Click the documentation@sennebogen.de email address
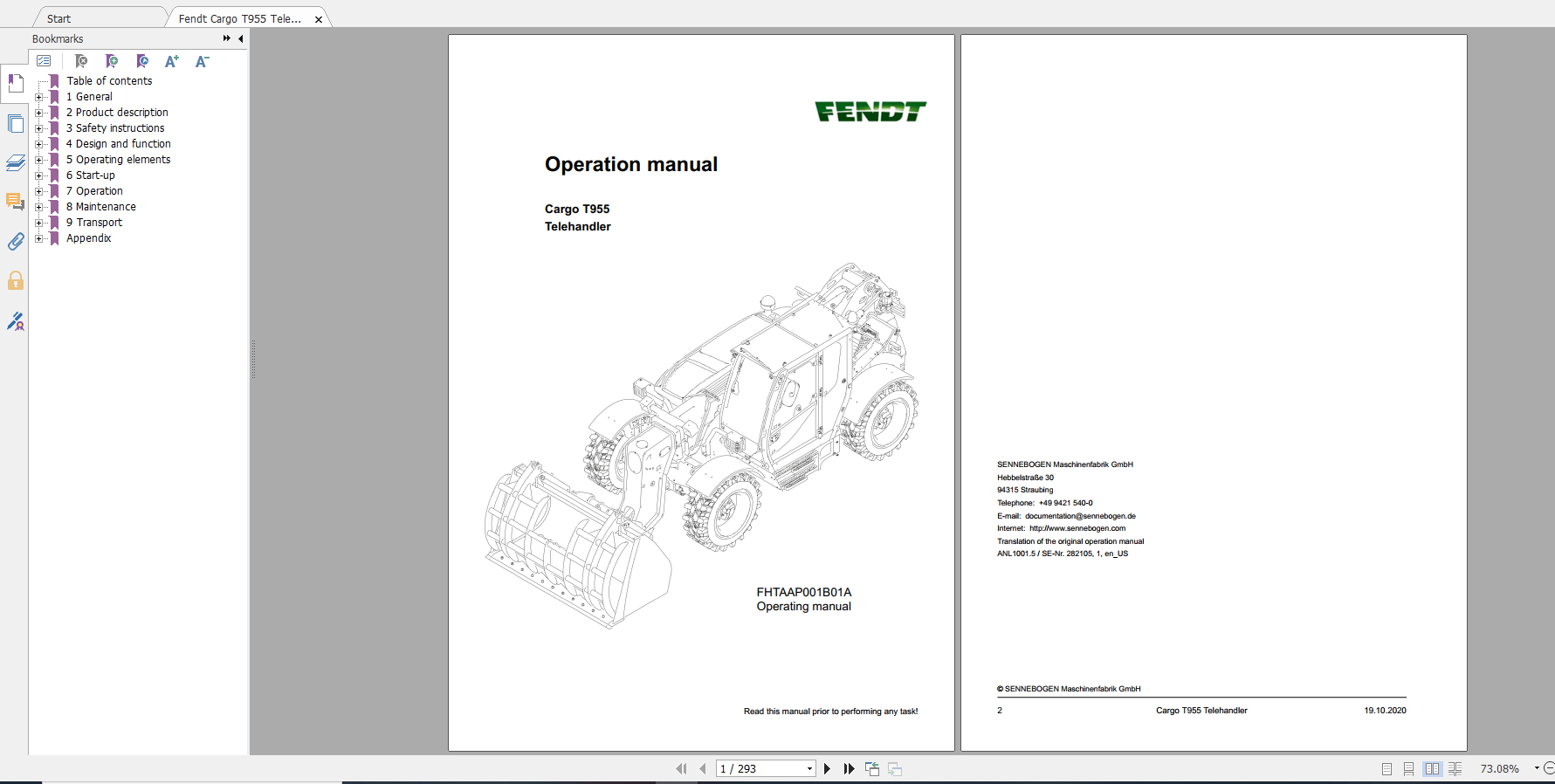1555x784 pixels. point(1080,516)
